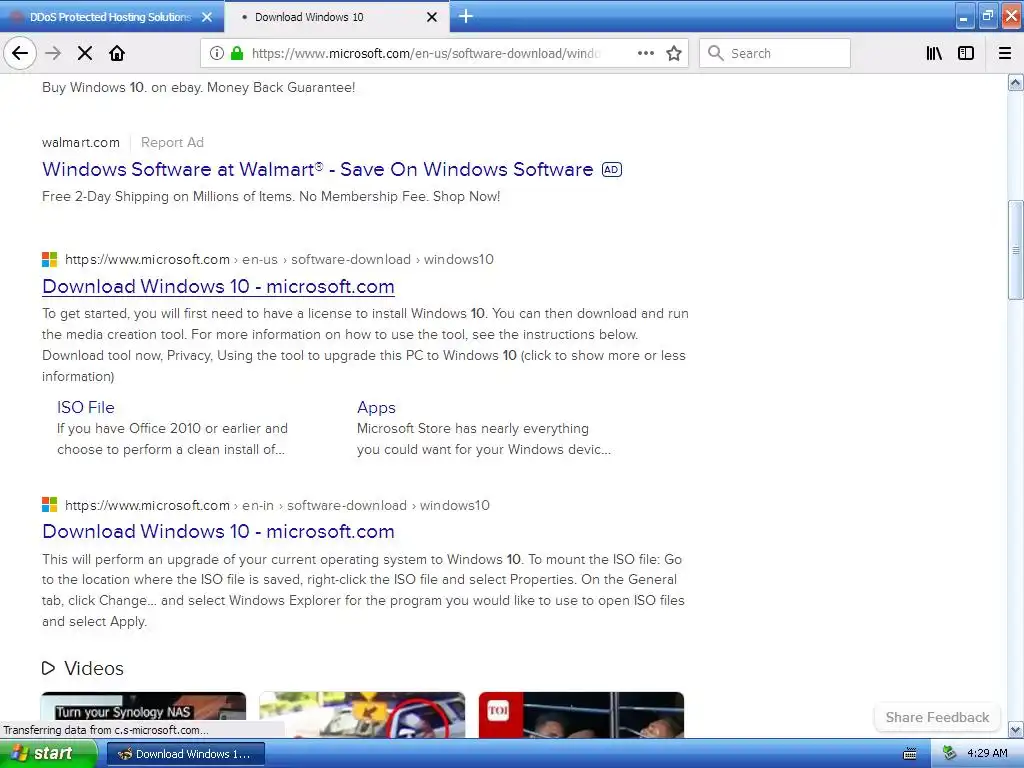Image resolution: width=1024 pixels, height=768 pixels.
Task: Click the magnifier icon in Search box
Action: point(716,54)
